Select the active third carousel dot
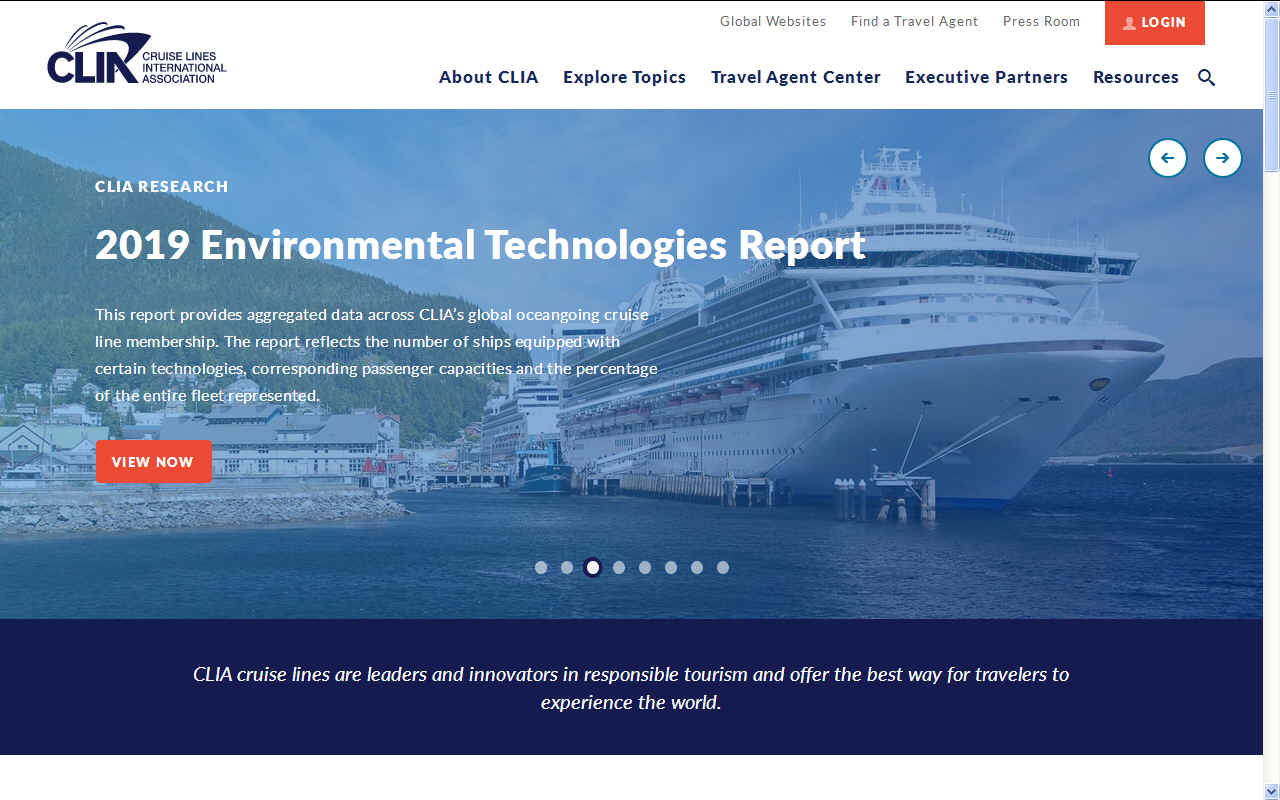 click(593, 567)
